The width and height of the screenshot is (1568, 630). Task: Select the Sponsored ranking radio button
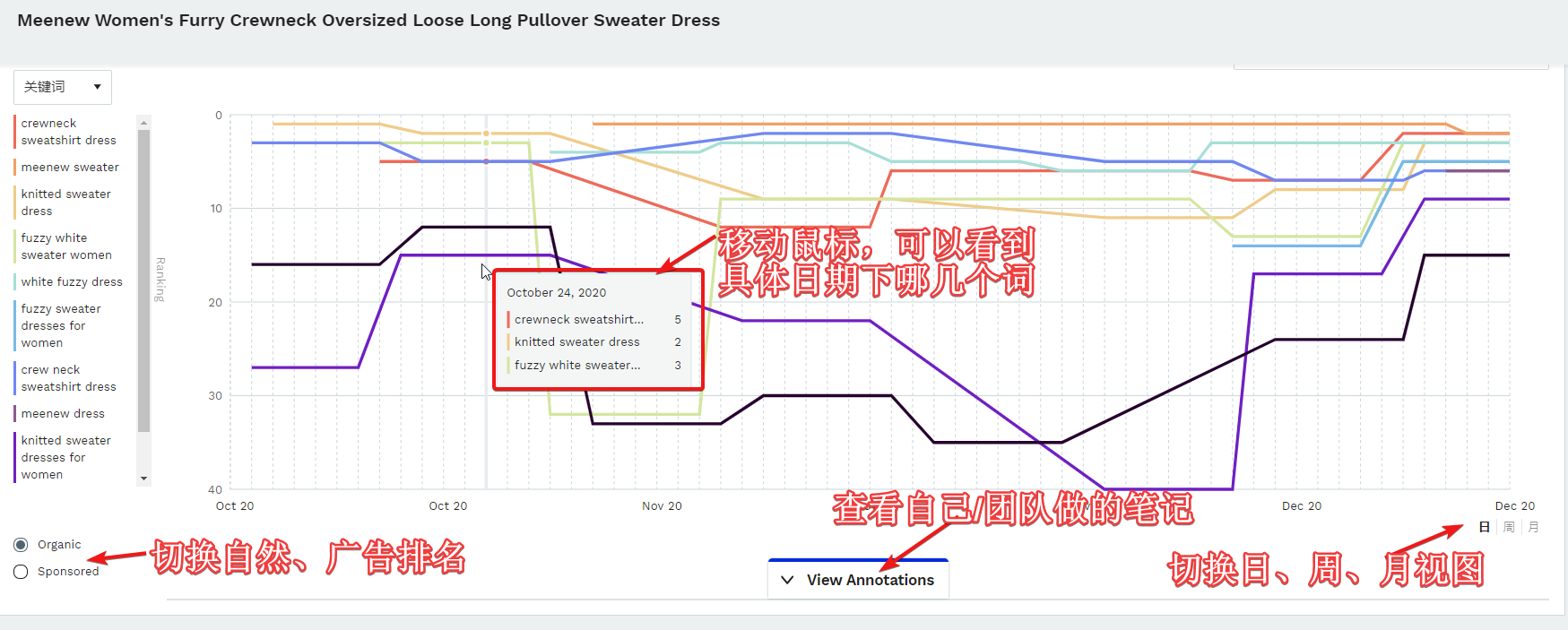point(21,572)
